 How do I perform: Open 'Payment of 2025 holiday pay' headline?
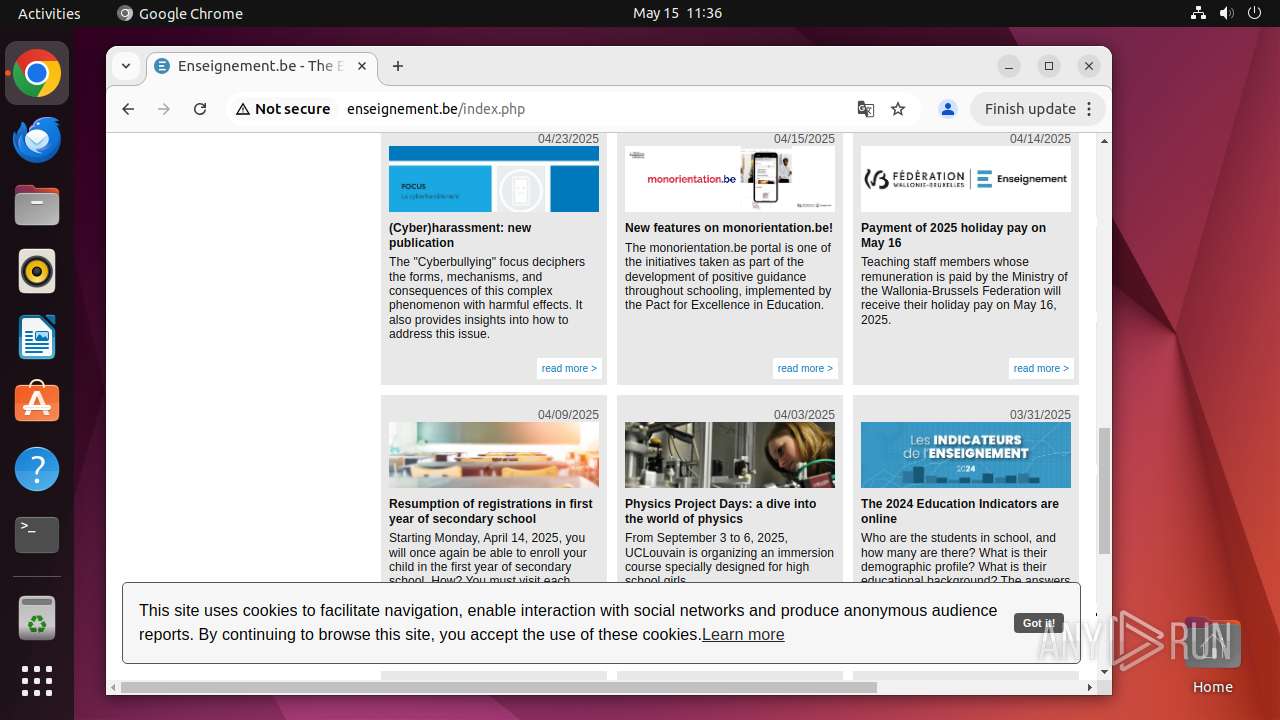953,235
